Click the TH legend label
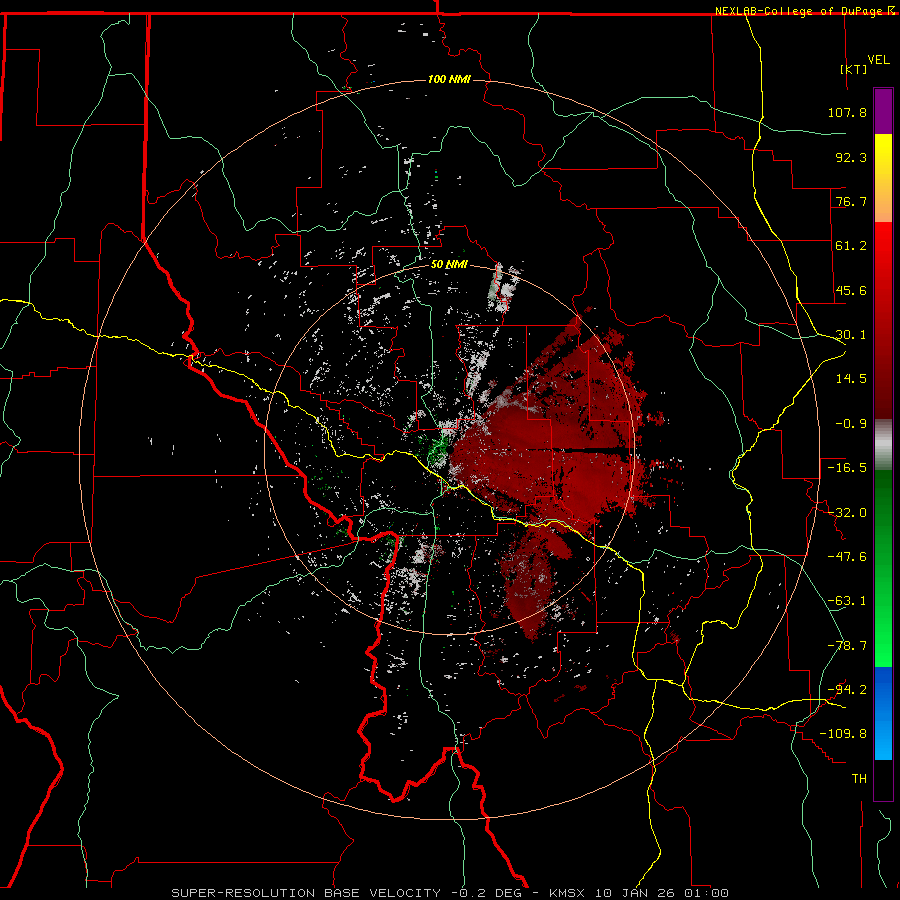900x900 pixels. point(859,778)
